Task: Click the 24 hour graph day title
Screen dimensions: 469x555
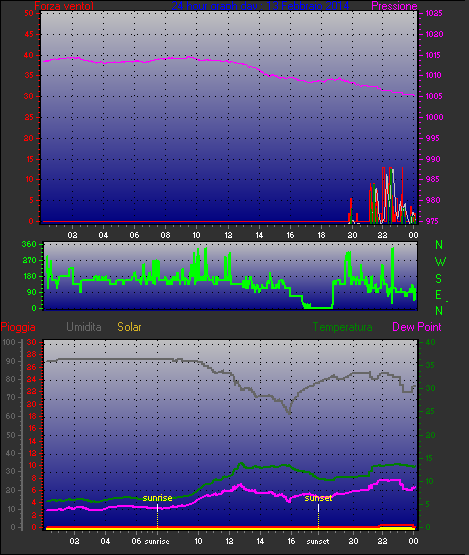Action: 260,6
